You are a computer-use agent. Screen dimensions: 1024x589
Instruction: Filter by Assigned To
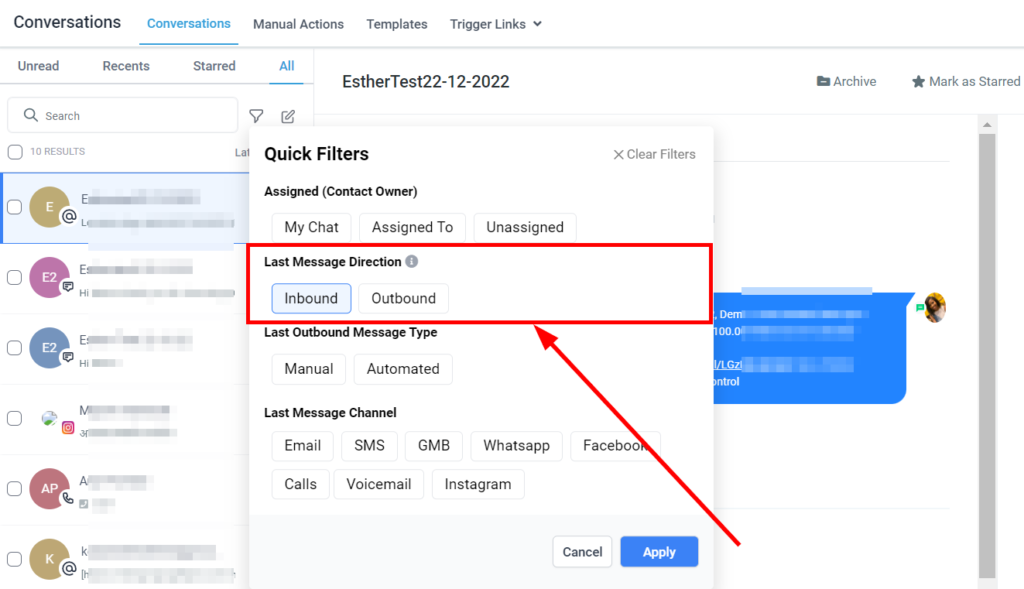412,227
